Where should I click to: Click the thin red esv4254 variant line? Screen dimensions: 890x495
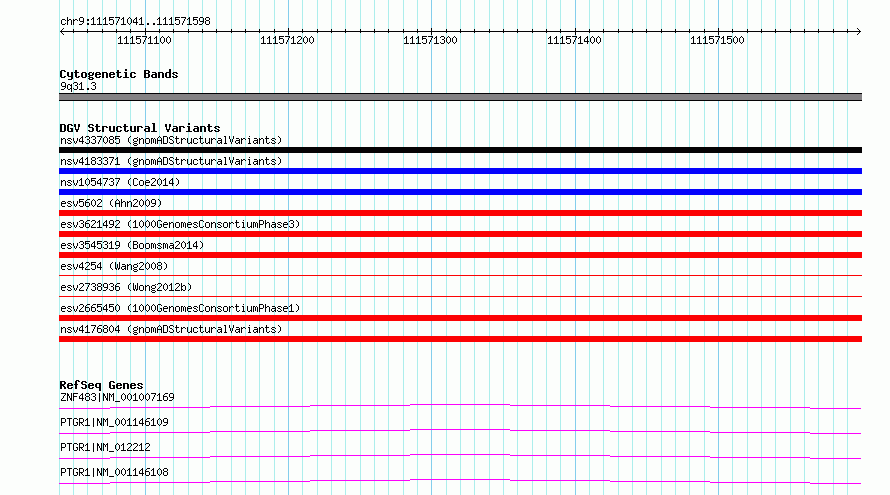click(x=460, y=275)
